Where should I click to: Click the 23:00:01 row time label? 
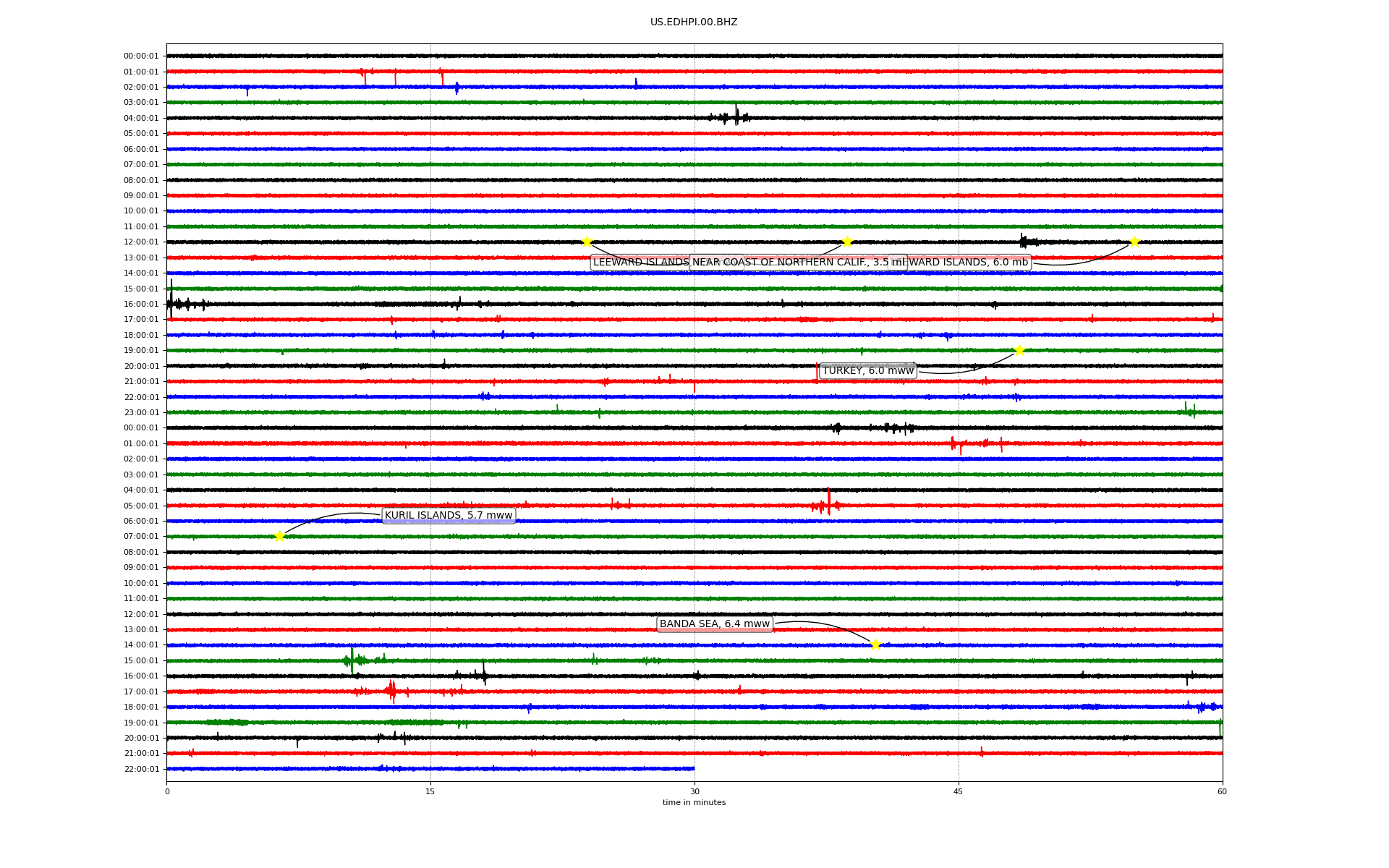click(141, 413)
